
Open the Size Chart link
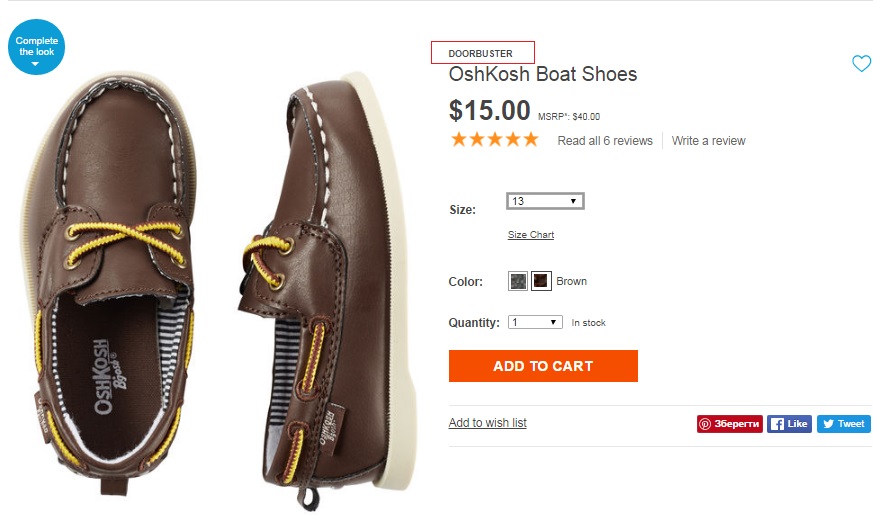pos(530,235)
